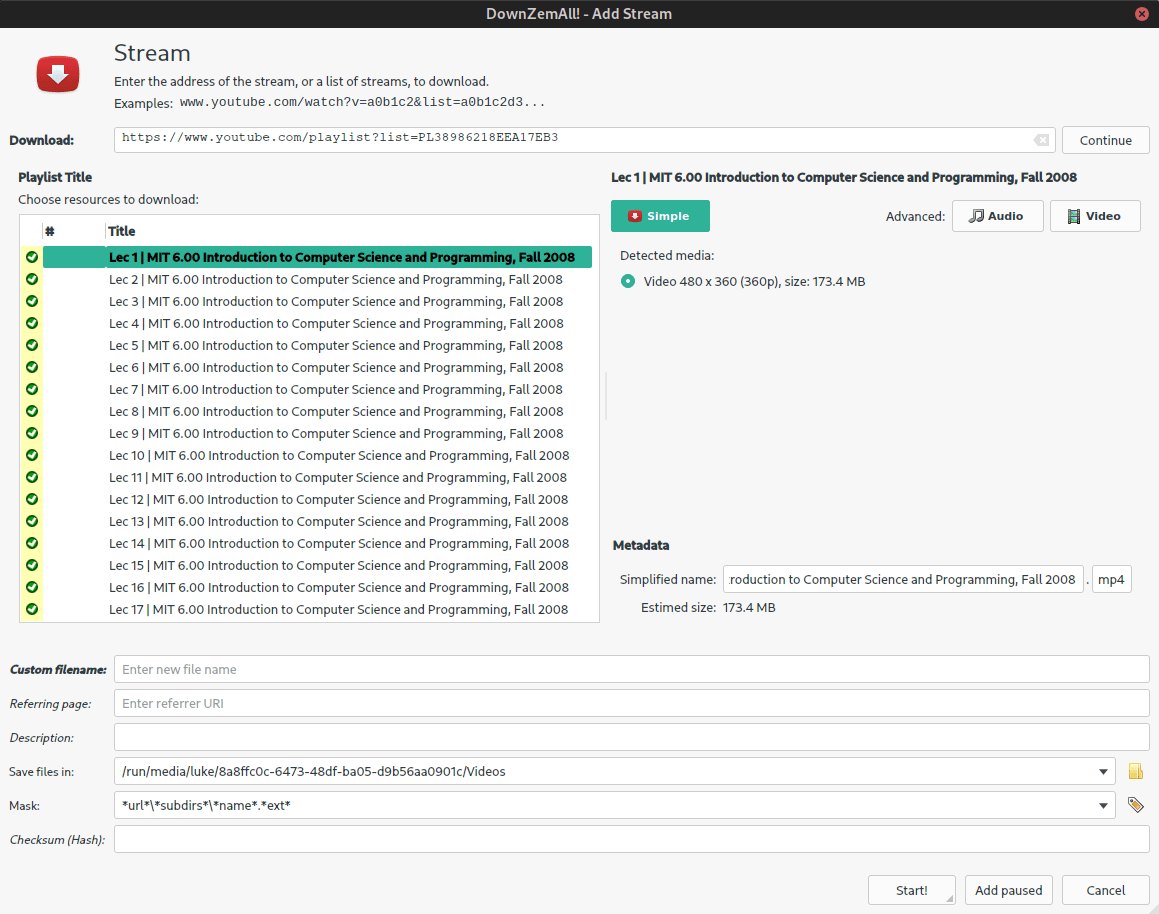Viewport: 1159px width, 914px height.
Task: Select the Lec 3 playlist row title
Action: pyautogui.click(x=336, y=301)
